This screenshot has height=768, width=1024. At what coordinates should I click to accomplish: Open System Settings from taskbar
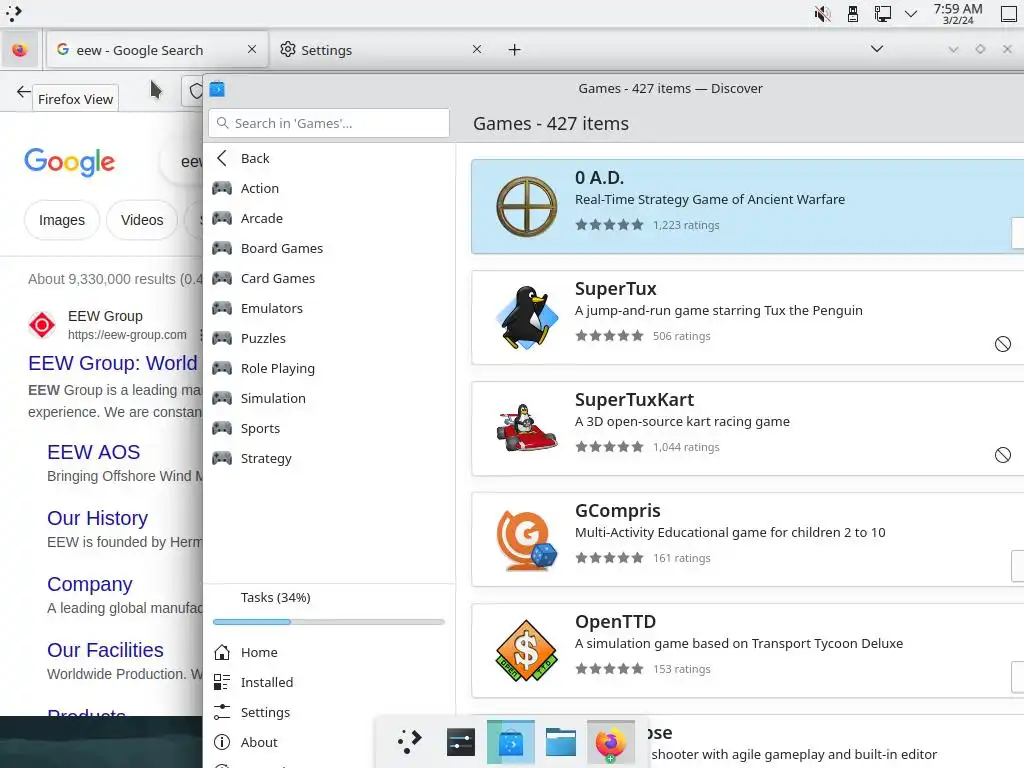tap(460, 743)
